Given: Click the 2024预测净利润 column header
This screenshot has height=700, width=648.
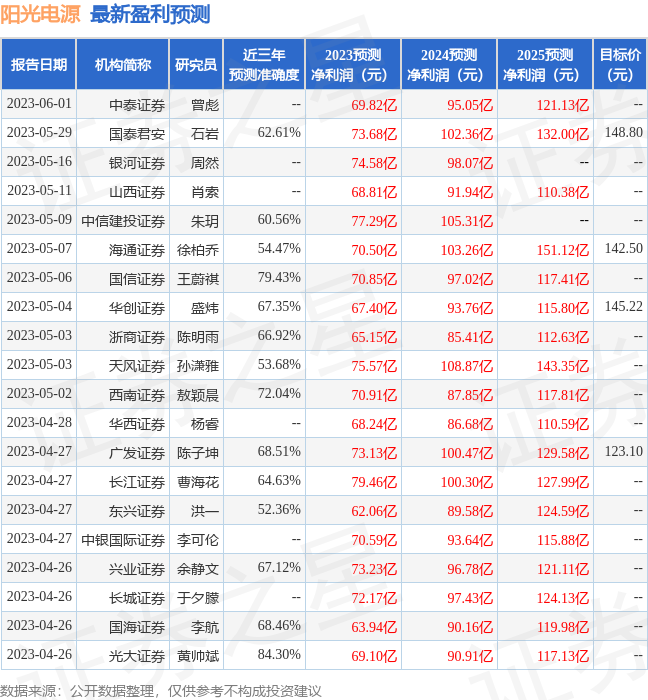Looking at the screenshot, I should coord(449,64).
